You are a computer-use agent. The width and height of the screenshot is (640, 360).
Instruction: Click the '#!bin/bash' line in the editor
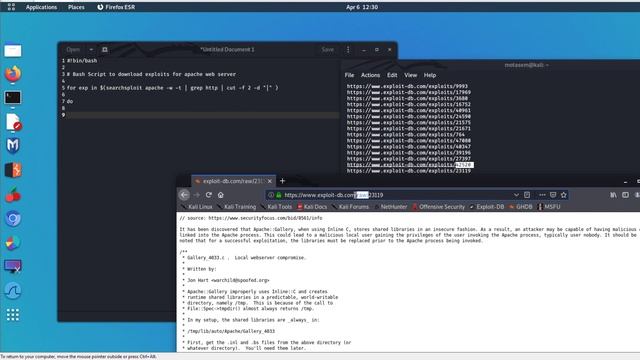coord(82,61)
